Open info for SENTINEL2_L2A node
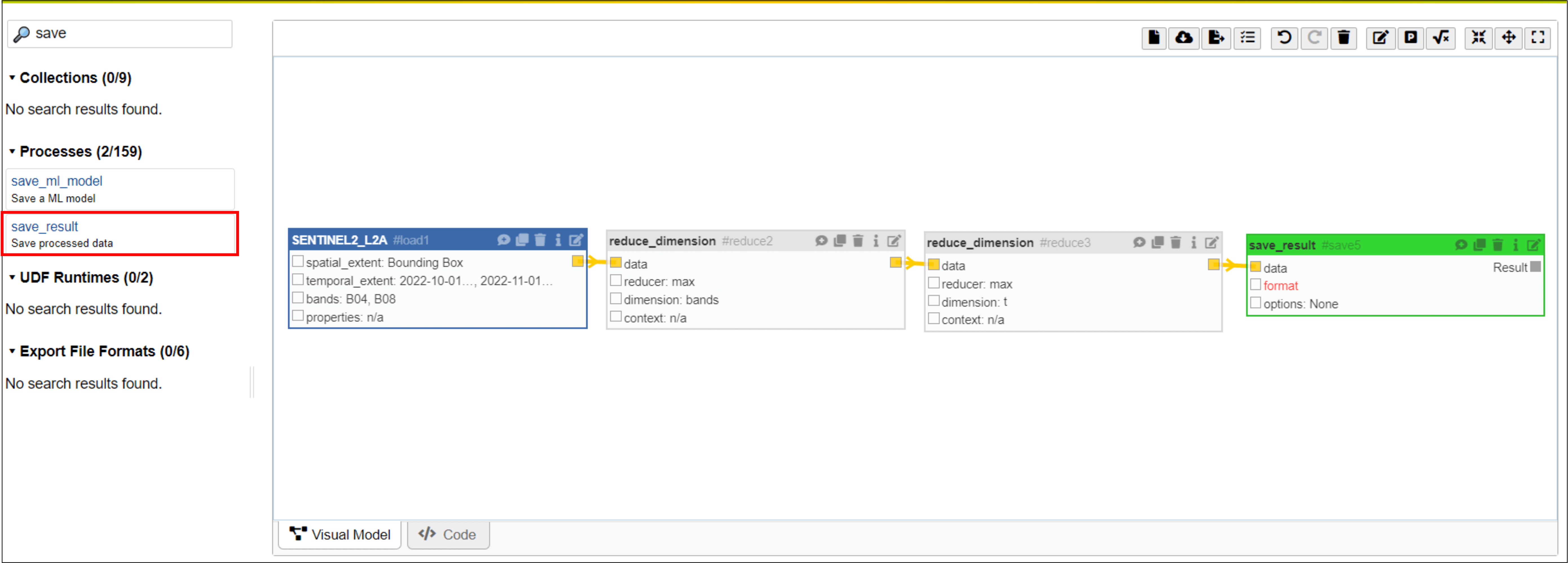The height and width of the screenshot is (563, 1568). pyautogui.click(x=558, y=240)
